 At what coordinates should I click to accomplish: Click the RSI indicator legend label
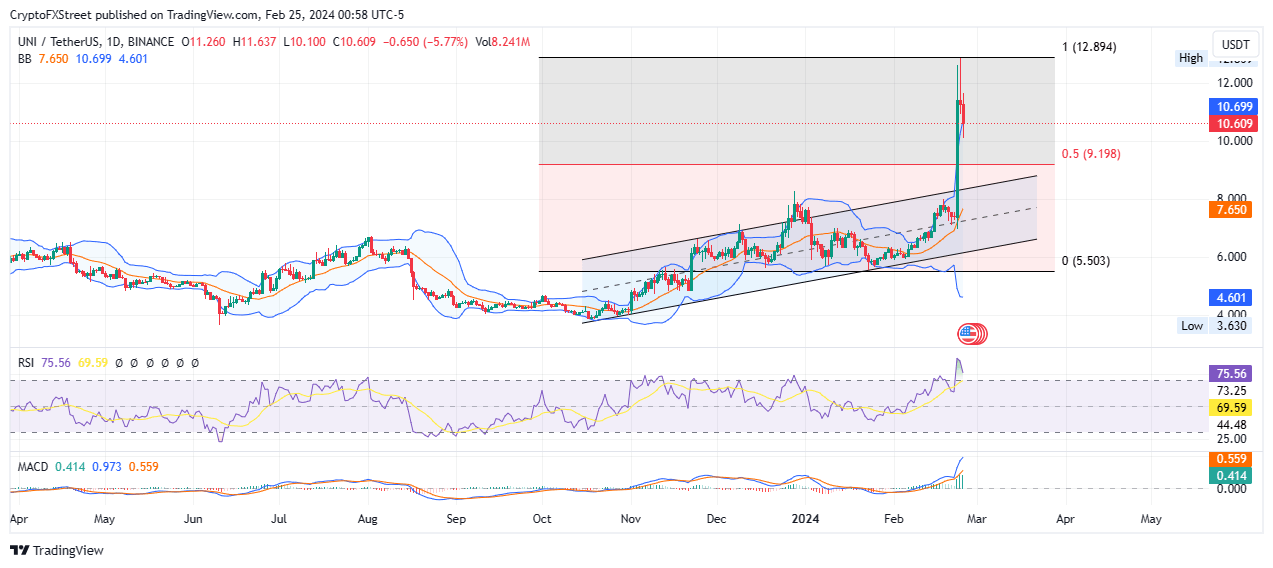point(27,363)
